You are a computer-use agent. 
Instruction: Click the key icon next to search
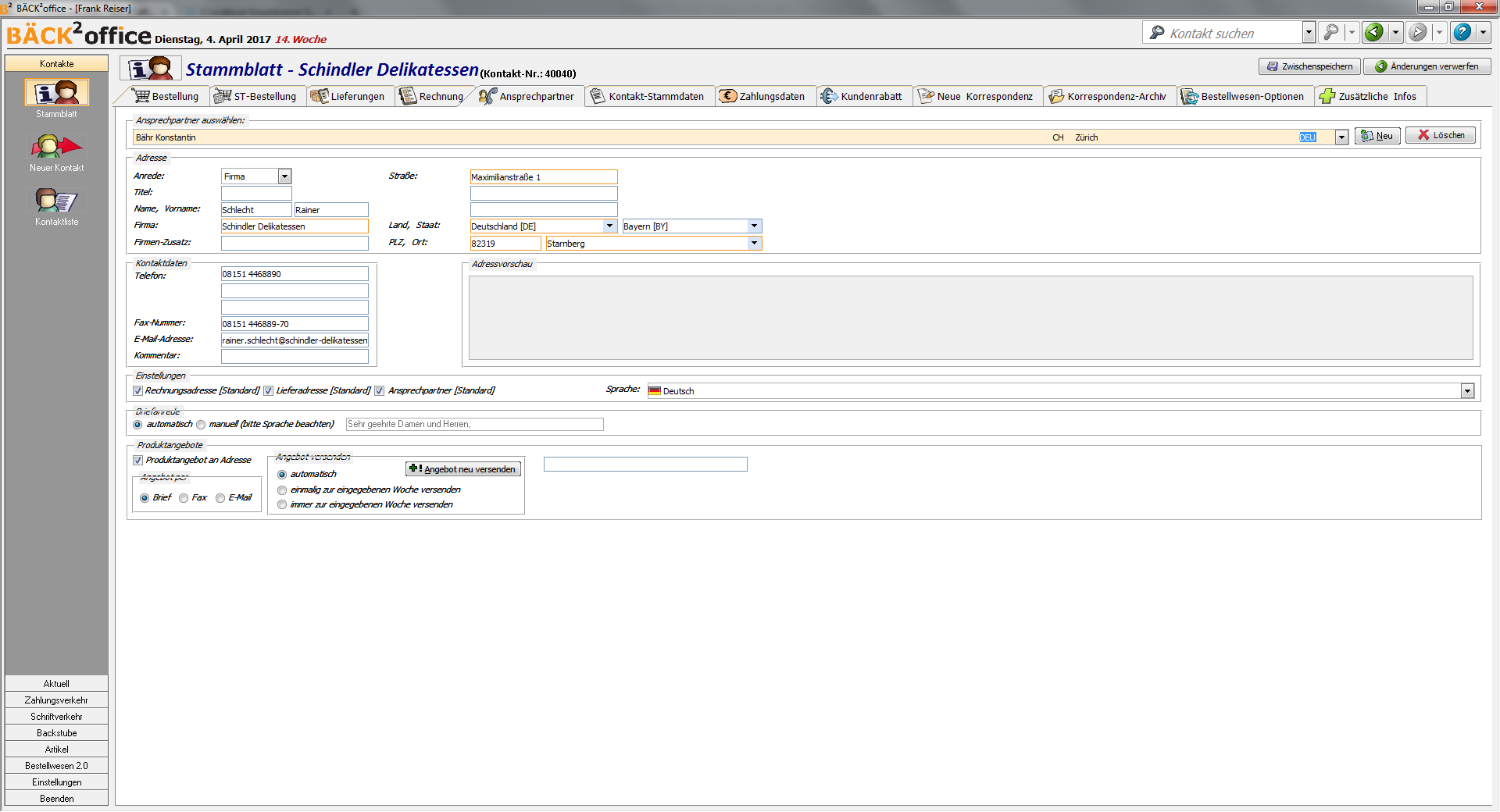pyautogui.click(x=1330, y=33)
